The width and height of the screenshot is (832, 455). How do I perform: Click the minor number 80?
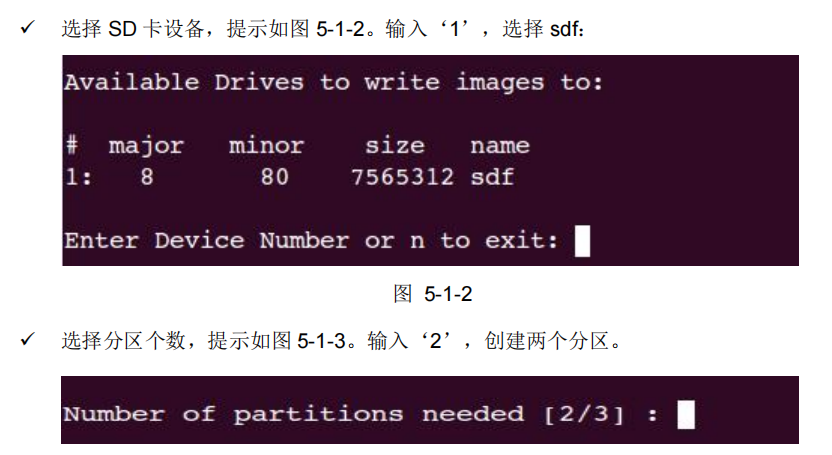click(x=274, y=177)
